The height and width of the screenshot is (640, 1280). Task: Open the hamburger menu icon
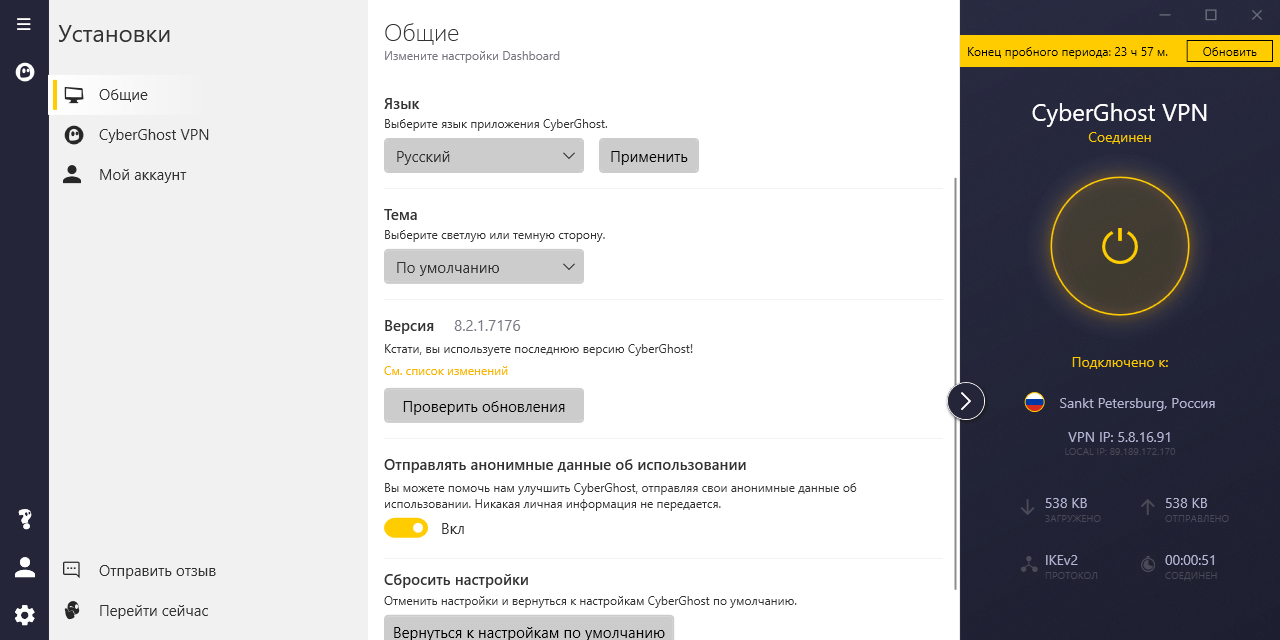24,24
